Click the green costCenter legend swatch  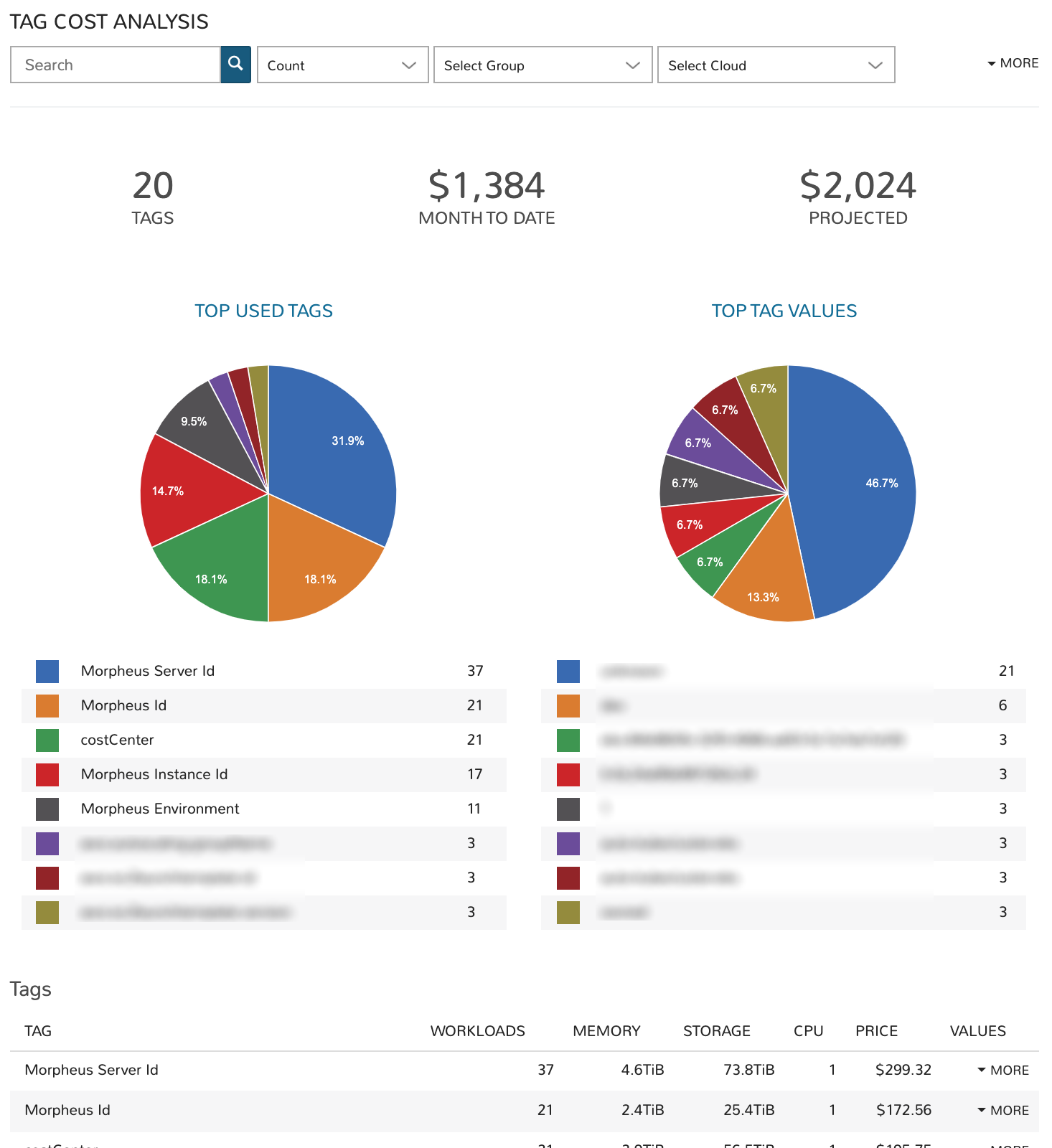(x=47, y=740)
